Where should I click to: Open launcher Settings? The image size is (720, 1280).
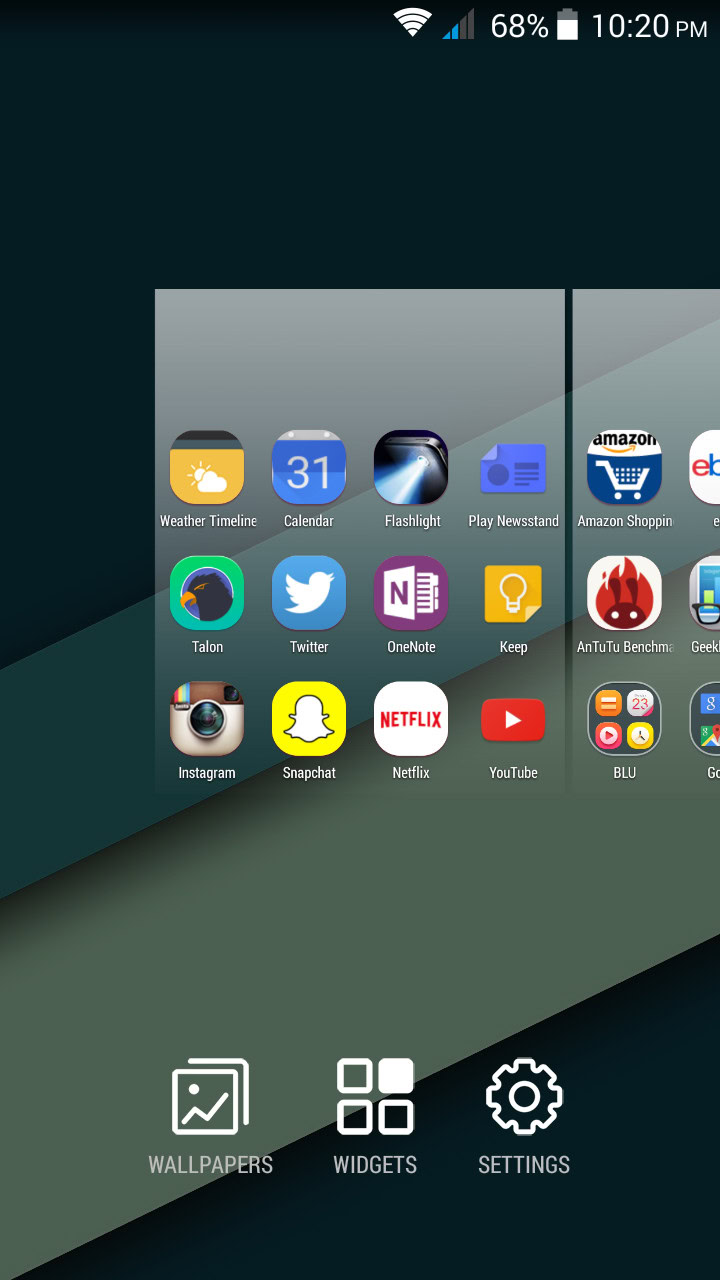click(x=524, y=1116)
